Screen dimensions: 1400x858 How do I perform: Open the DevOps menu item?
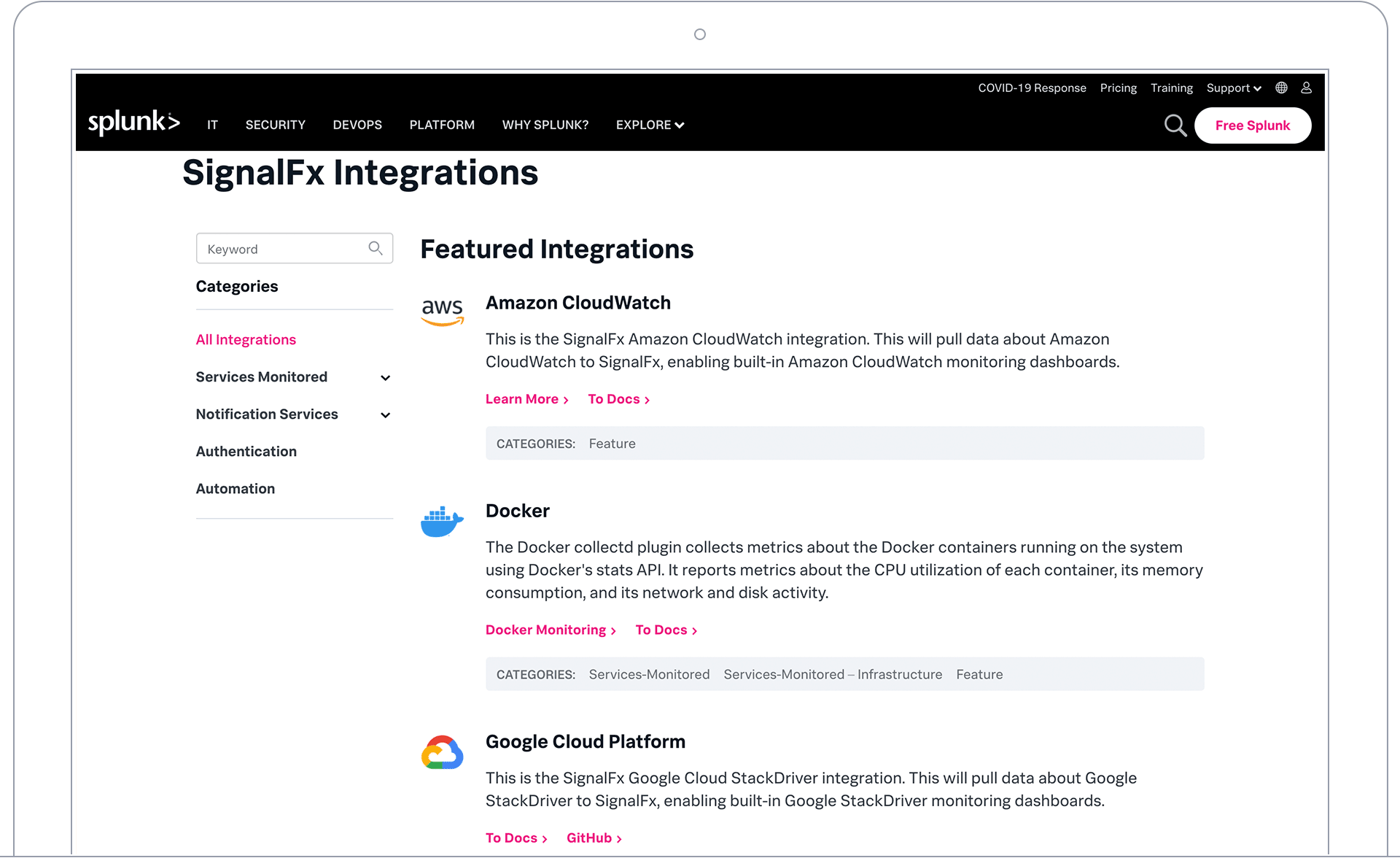357,125
